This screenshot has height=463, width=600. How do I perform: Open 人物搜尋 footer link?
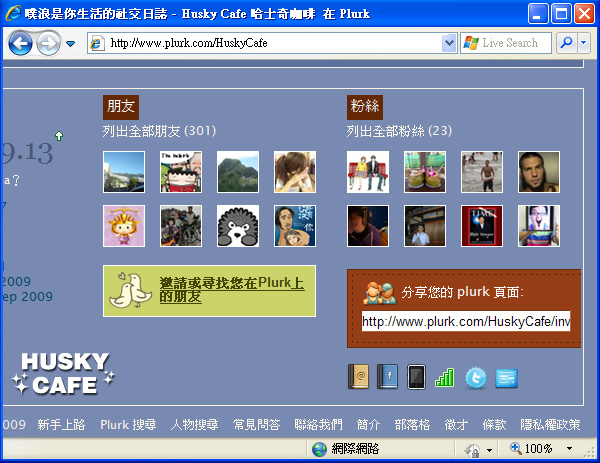click(194, 425)
